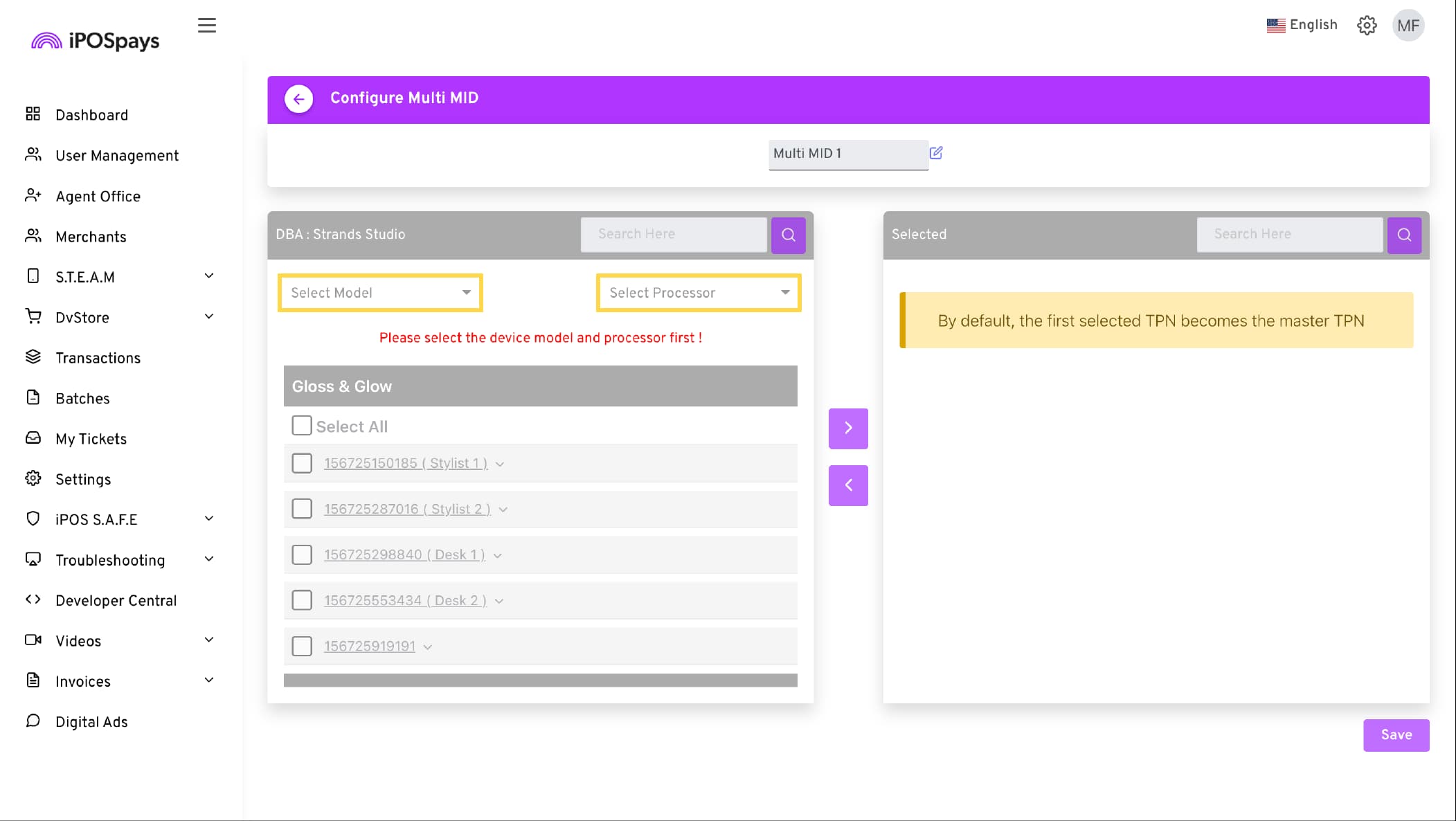1456x821 pixels.
Task: Move selected TPNs right with the arrow button
Action: tap(848, 428)
